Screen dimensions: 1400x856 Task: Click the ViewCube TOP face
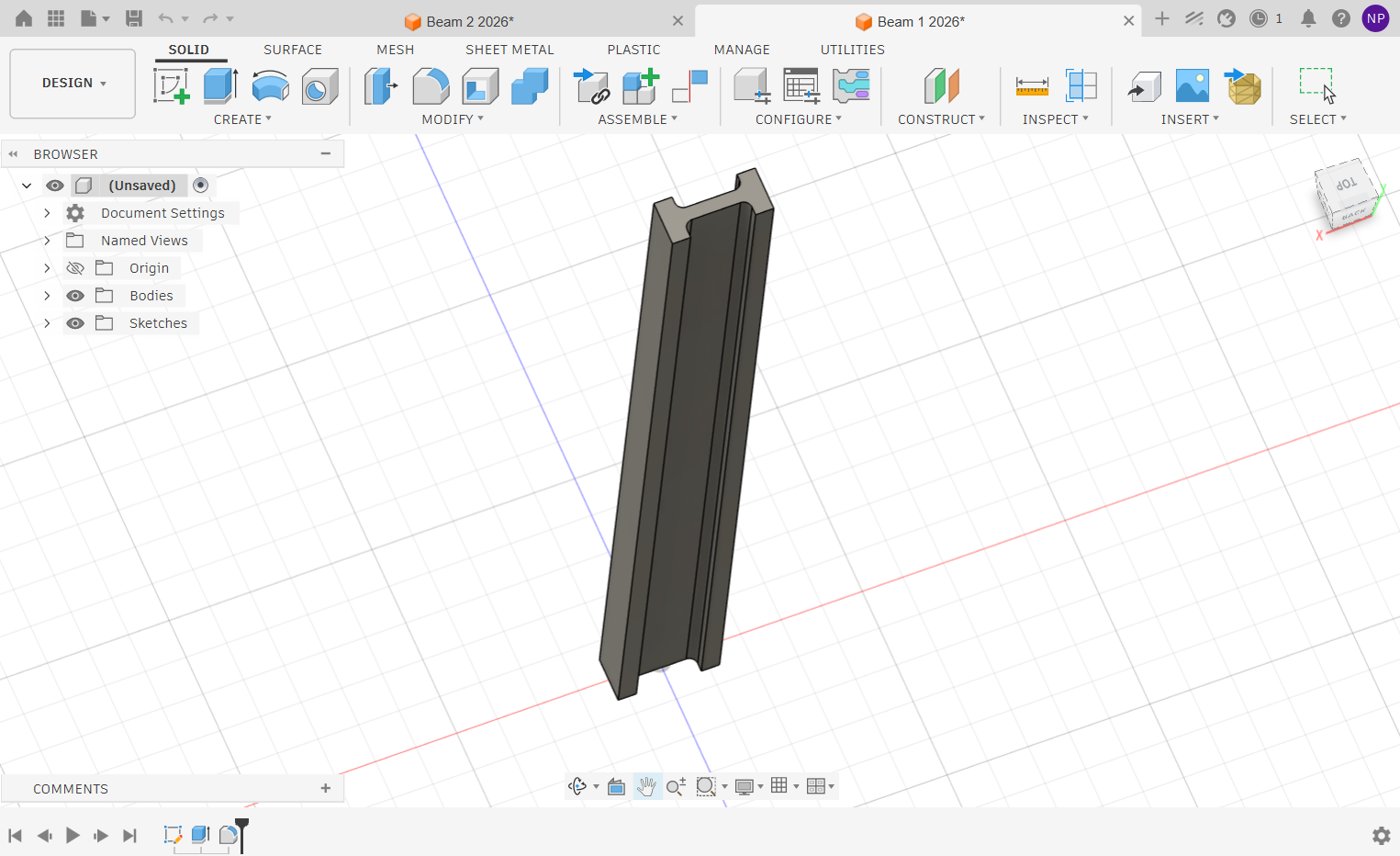(x=1347, y=184)
